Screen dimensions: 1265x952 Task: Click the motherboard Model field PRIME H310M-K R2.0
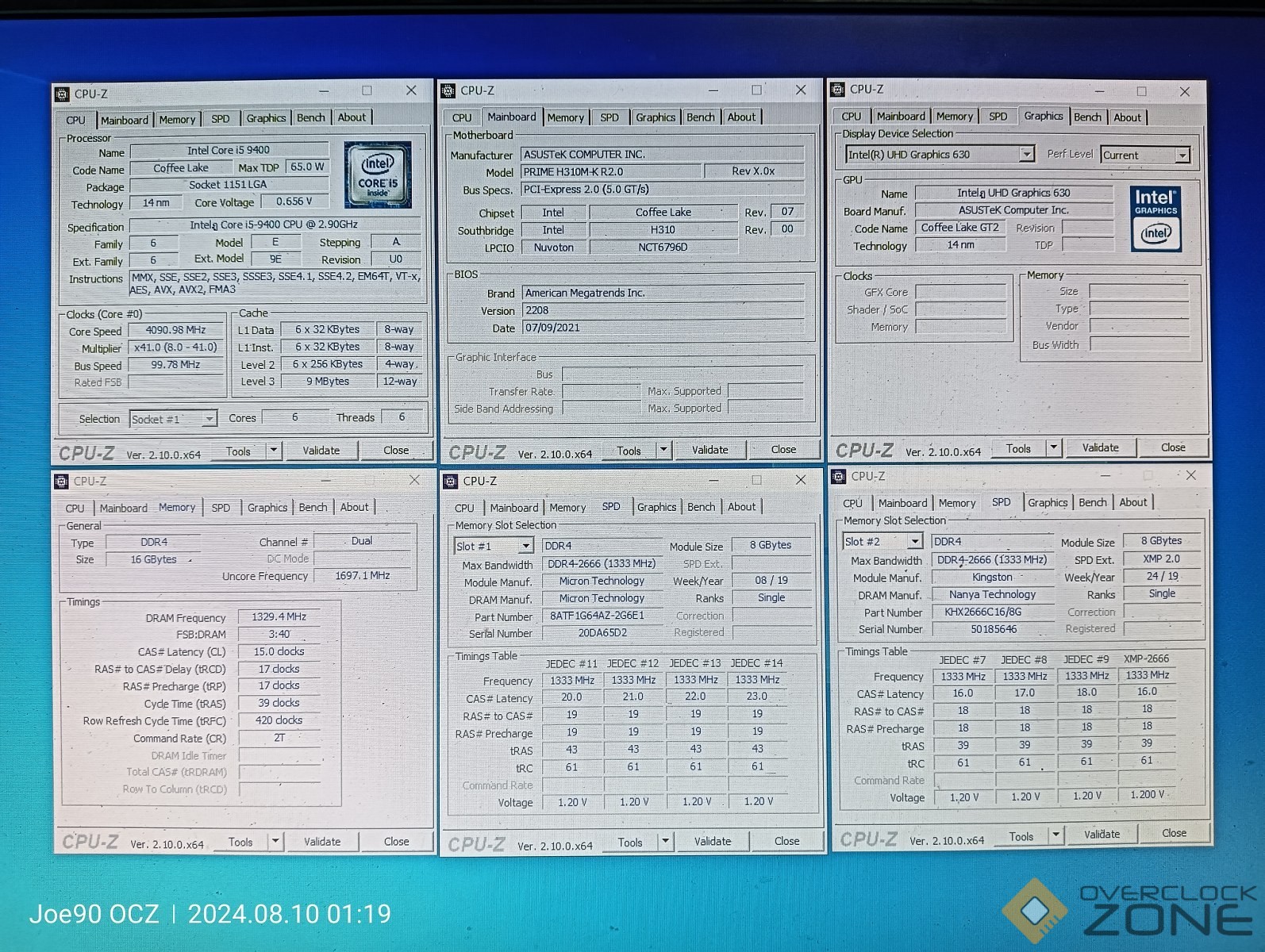point(611,172)
